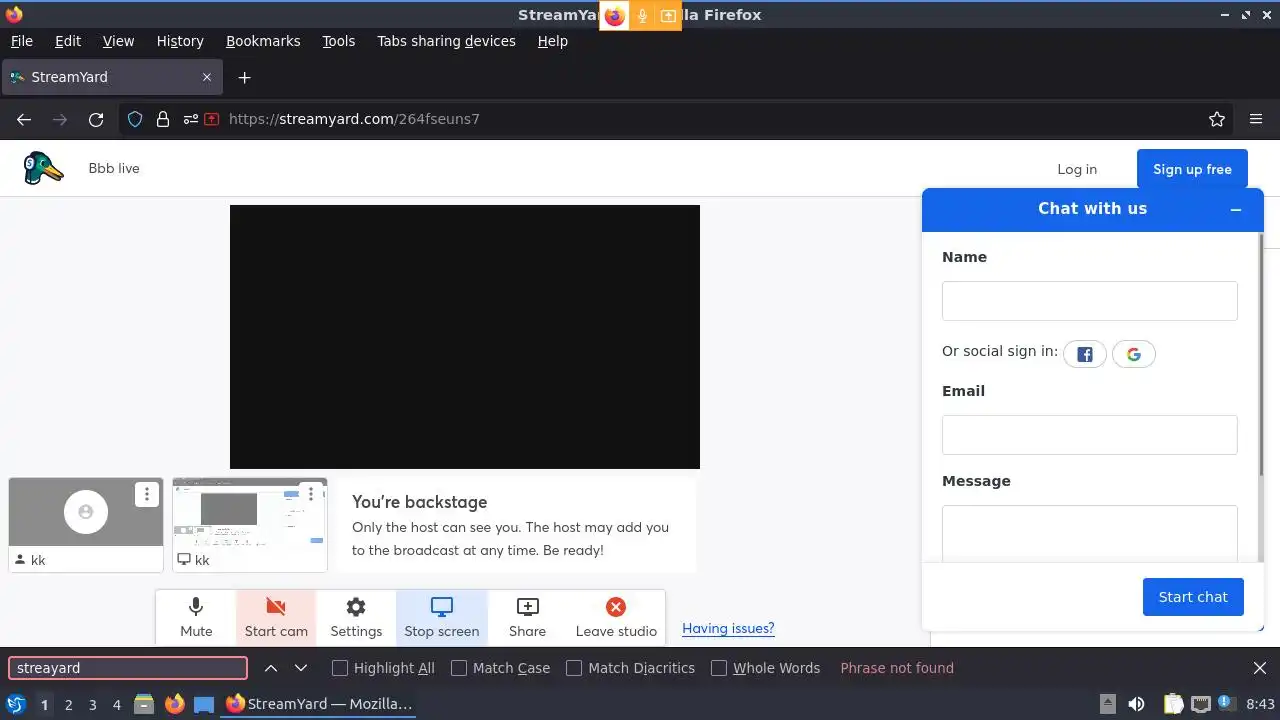This screenshot has height=720, width=1280.
Task: Open the View menu
Action: [x=118, y=41]
